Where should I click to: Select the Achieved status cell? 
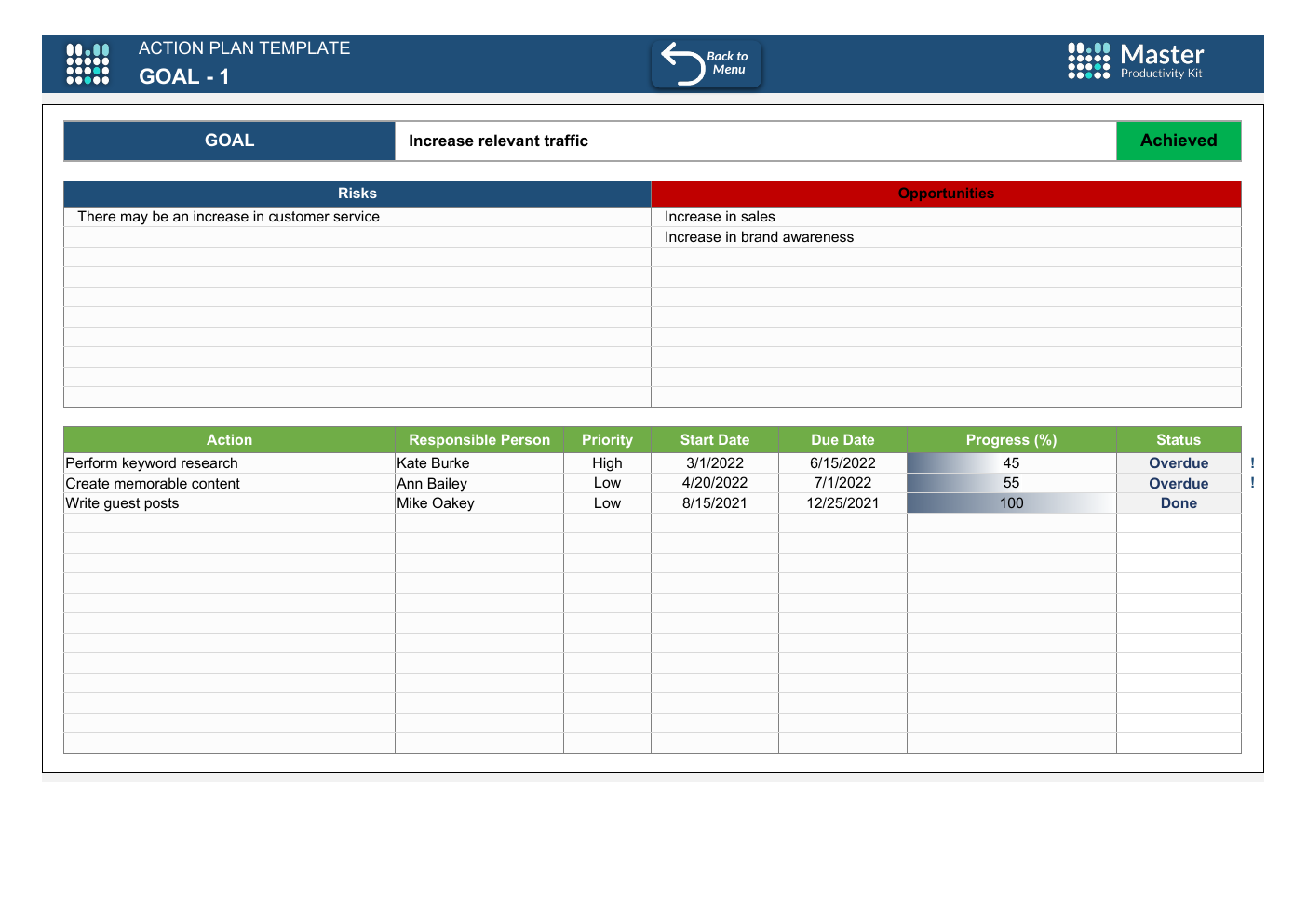(1179, 141)
